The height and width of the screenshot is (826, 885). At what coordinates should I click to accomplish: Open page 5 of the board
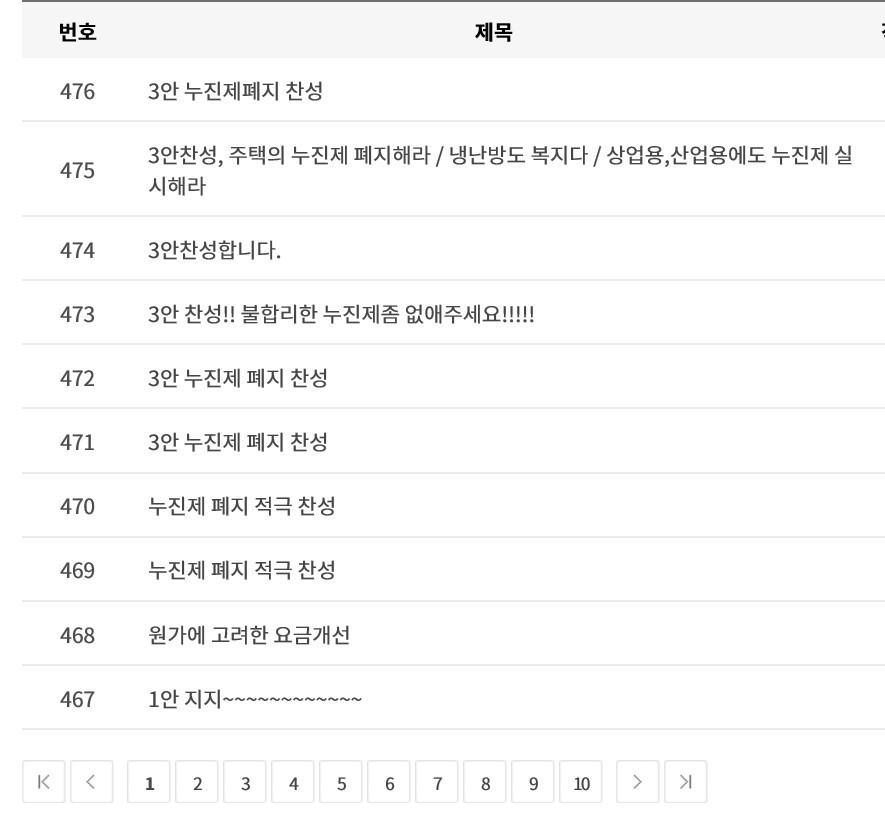pyautogui.click(x=341, y=782)
